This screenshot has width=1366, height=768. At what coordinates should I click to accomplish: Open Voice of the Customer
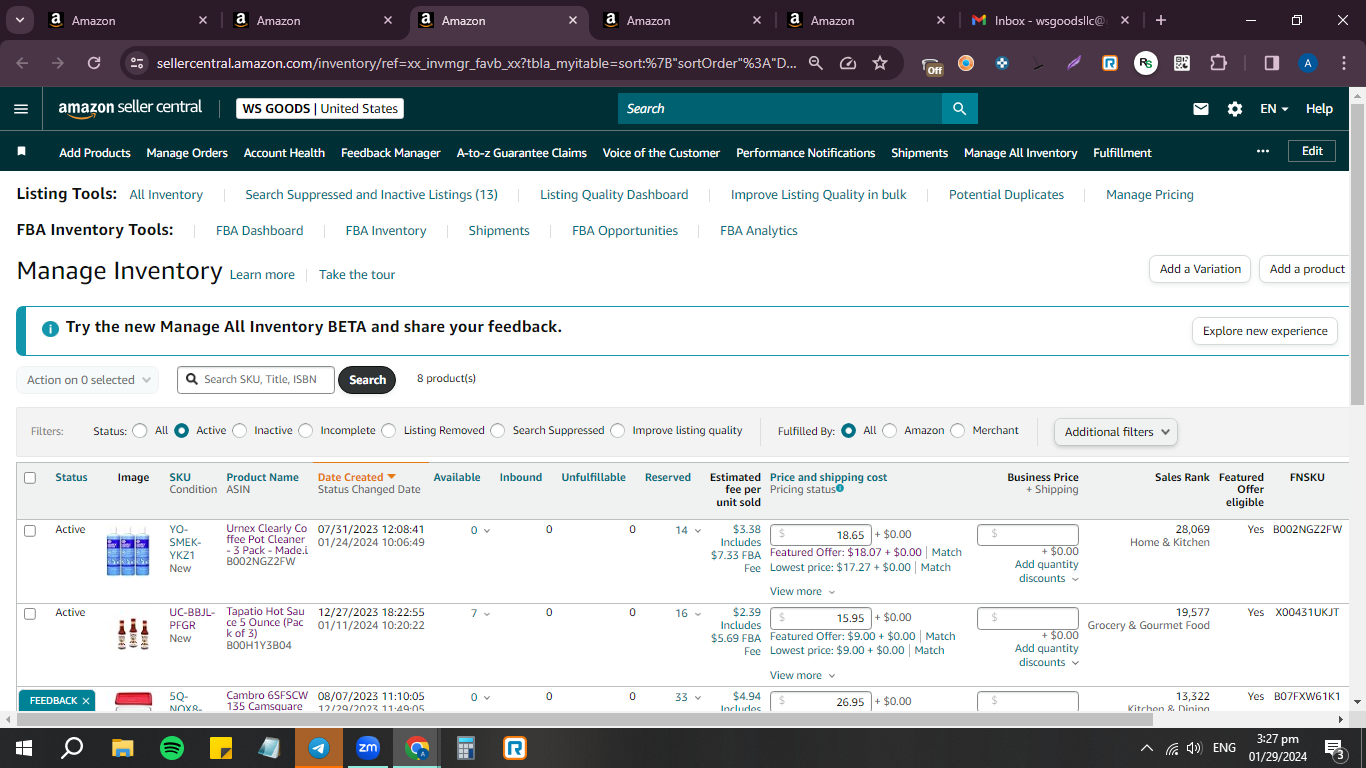point(661,153)
